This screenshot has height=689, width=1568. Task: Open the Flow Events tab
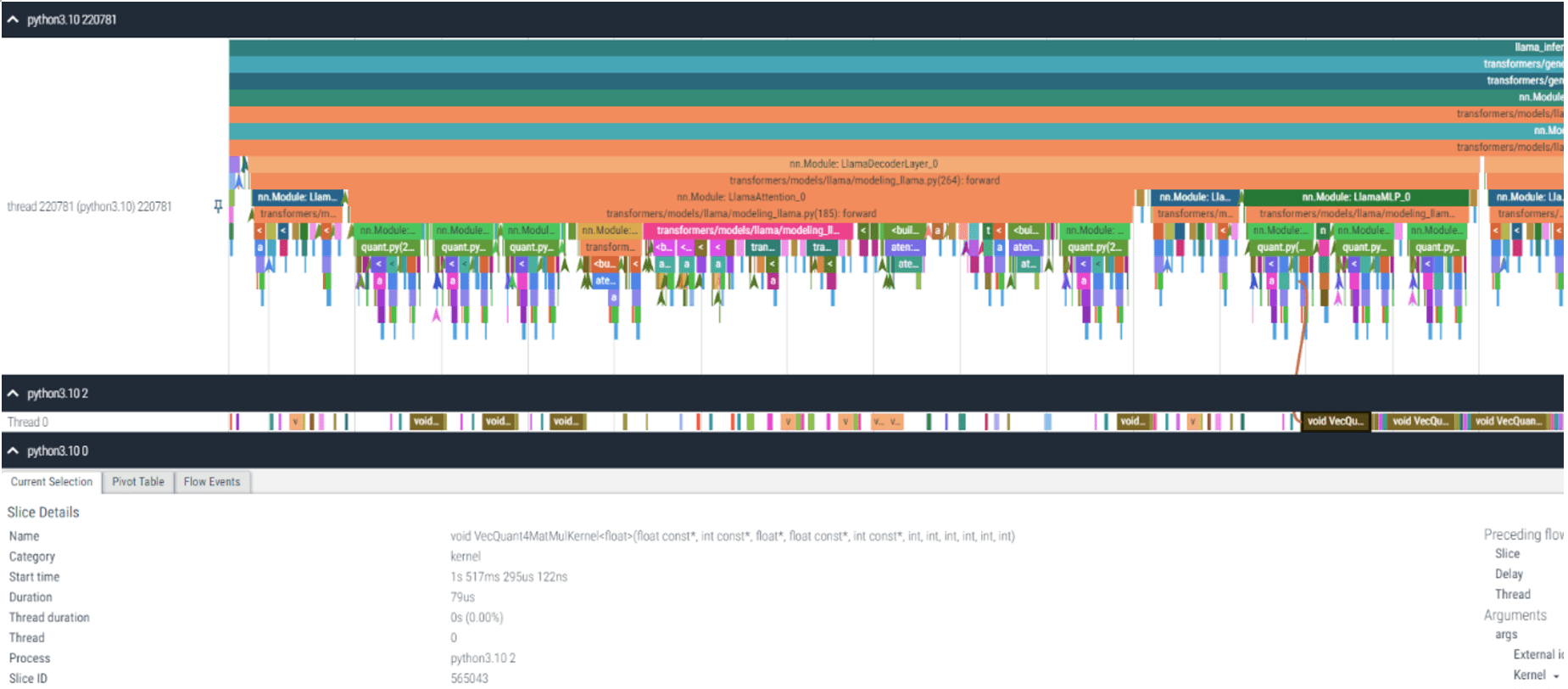tap(211, 482)
